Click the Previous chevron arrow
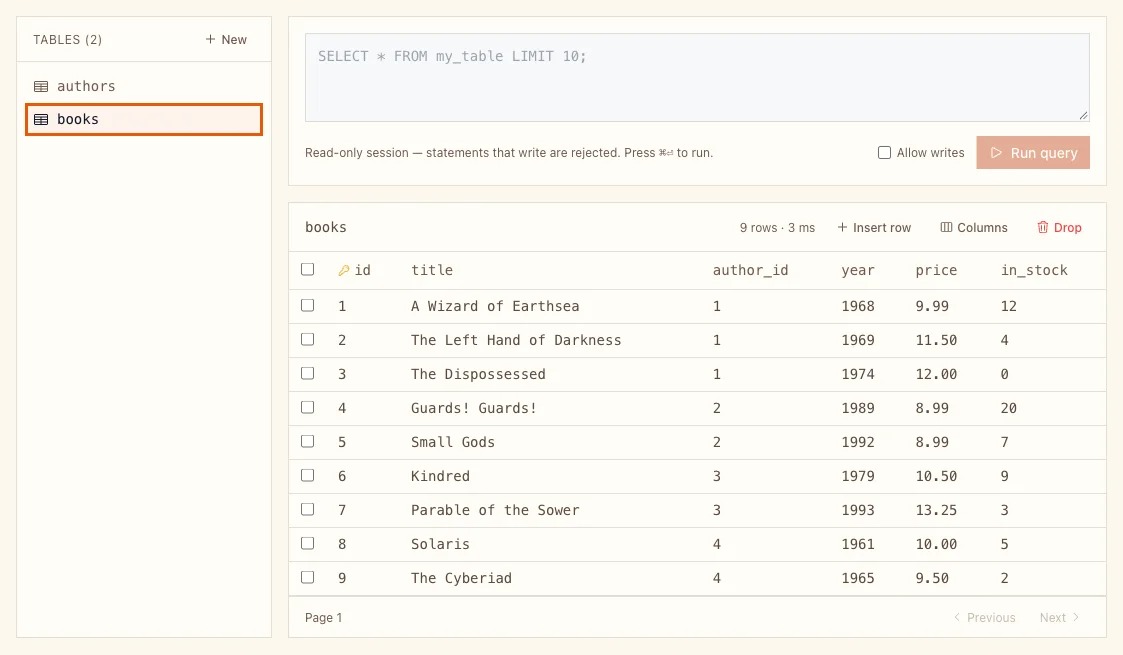The image size is (1123, 655). point(957,617)
